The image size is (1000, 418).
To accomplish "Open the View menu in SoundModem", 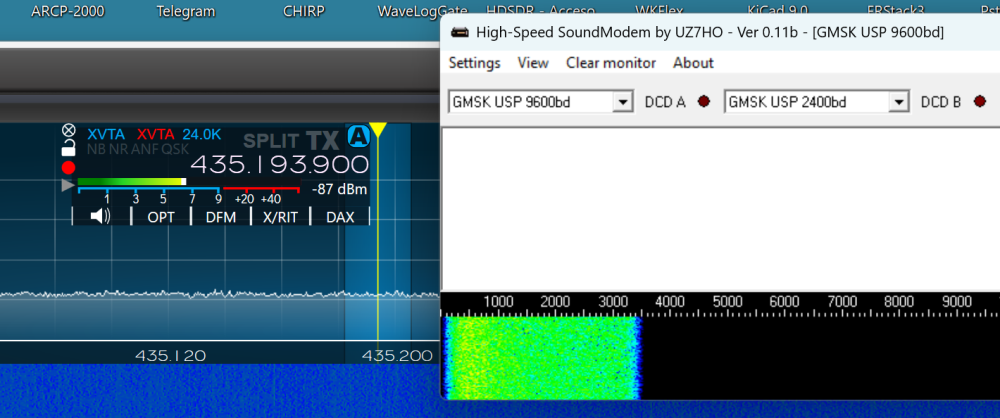I will coord(533,63).
